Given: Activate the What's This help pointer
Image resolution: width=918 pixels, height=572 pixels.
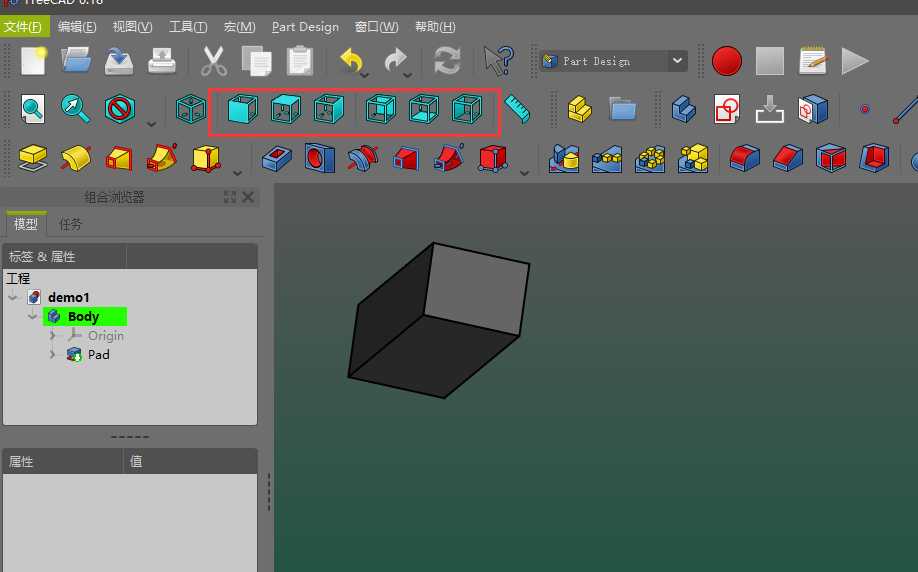Looking at the screenshot, I should point(499,61).
